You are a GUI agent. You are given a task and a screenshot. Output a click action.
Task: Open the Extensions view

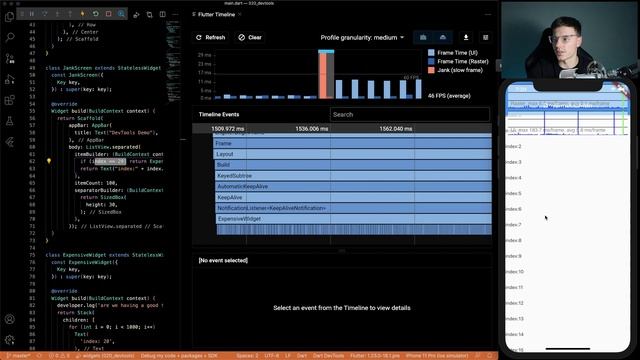(x=9, y=100)
